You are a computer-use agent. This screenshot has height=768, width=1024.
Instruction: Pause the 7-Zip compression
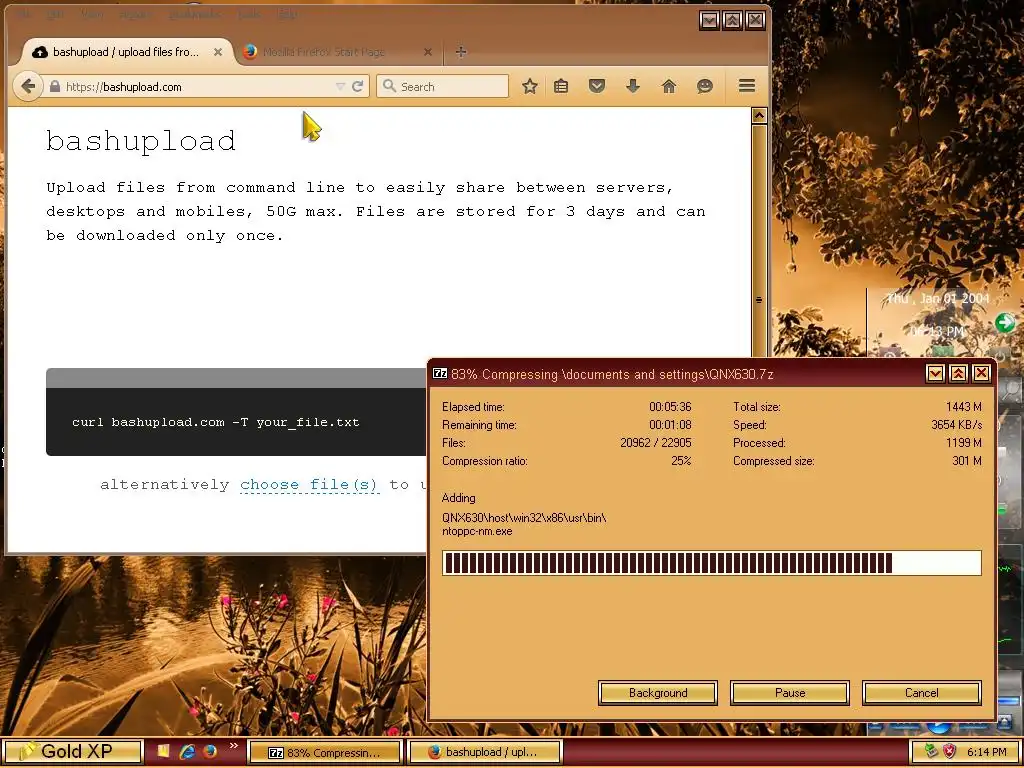click(790, 693)
